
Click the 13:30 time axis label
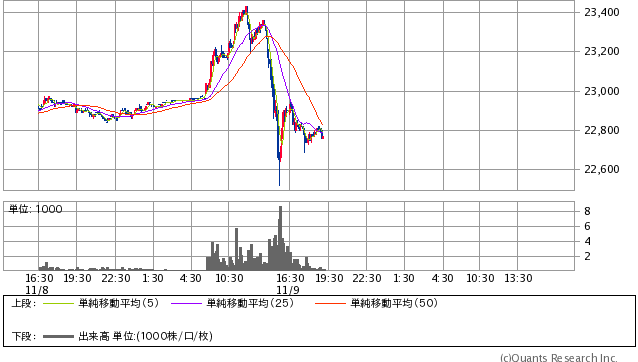(x=518, y=279)
